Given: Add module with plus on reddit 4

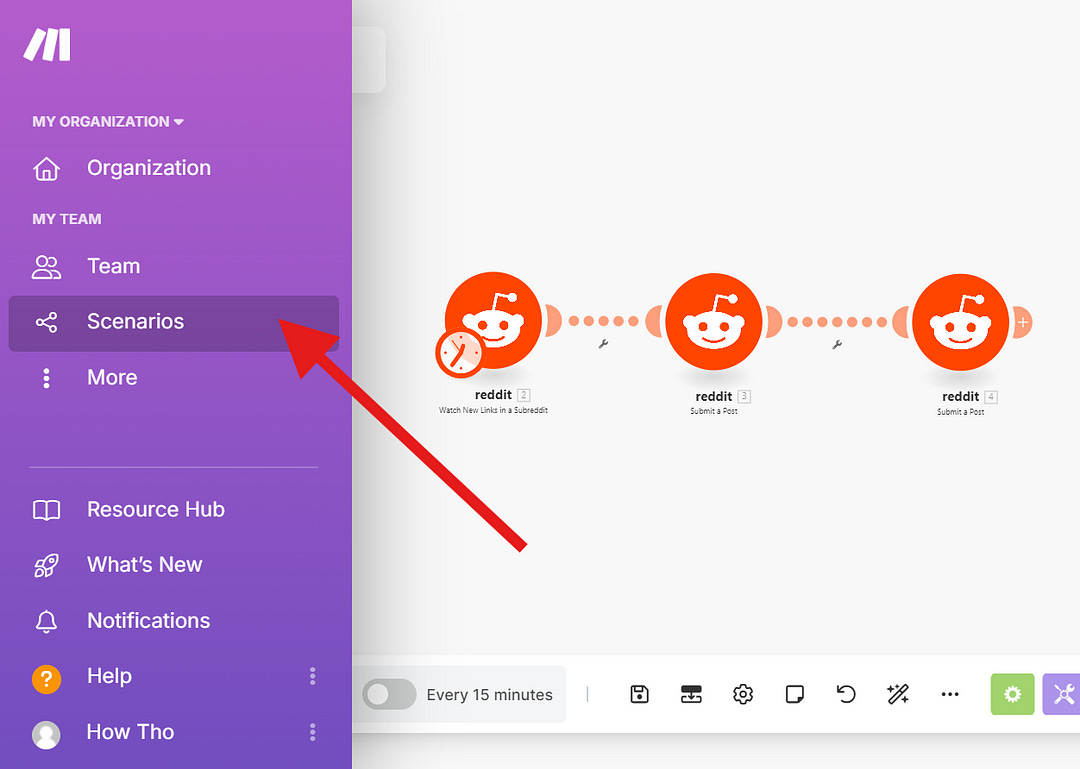Looking at the screenshot, I should tap(1023, 322).
